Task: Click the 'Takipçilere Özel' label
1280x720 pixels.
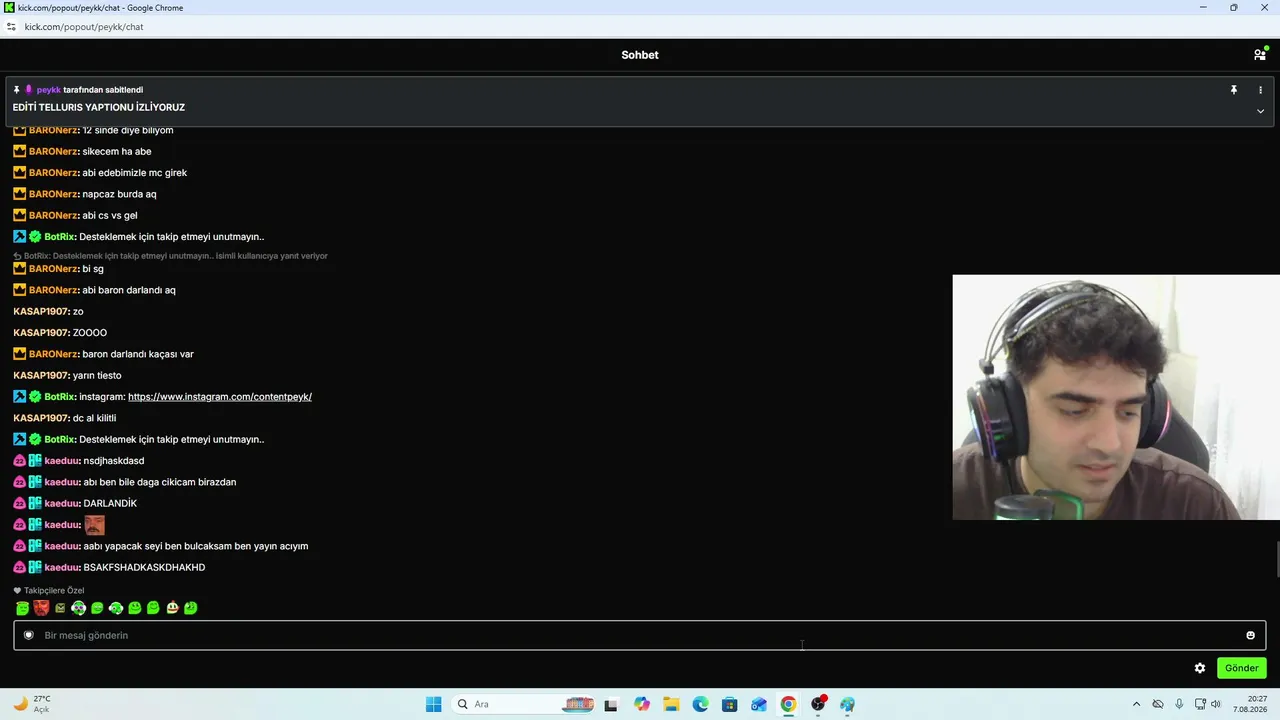Action: [x=54, y=590]
